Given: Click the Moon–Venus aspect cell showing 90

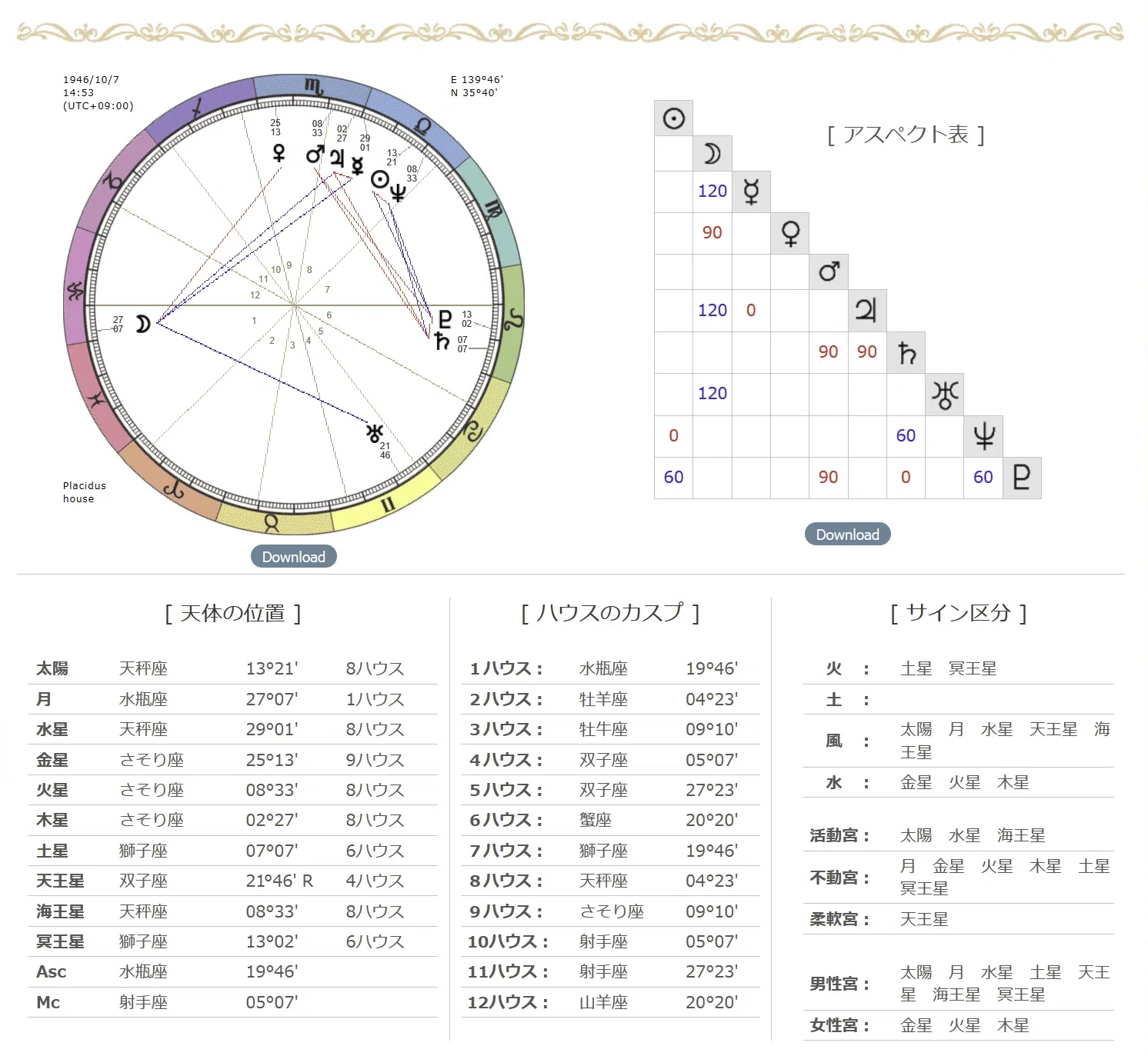Looking at the screenshot, I should click(x=712, y=233).
